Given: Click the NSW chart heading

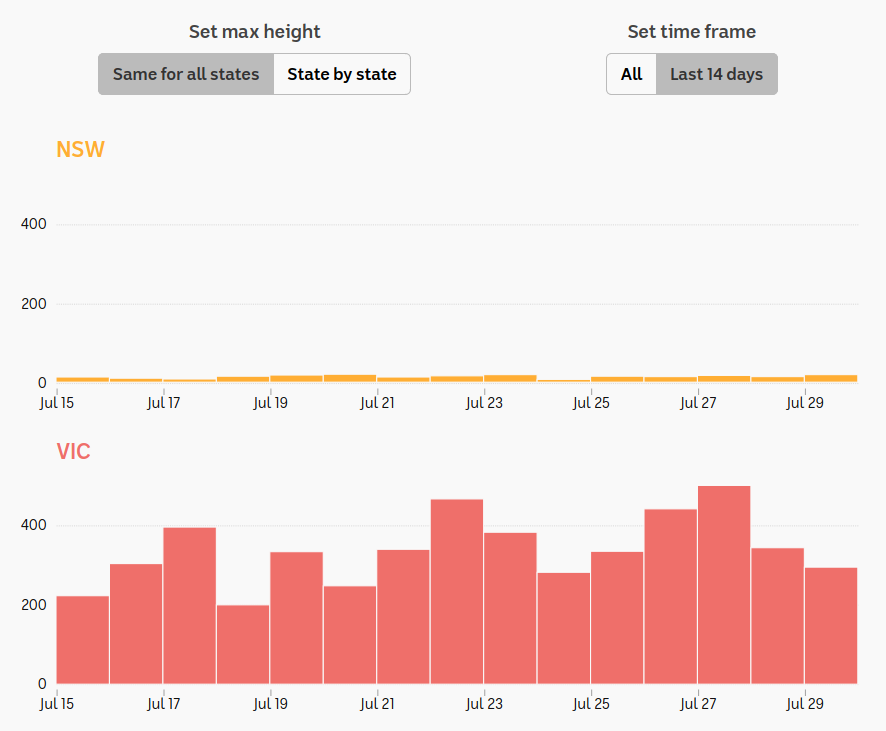Looking at the screenshot, I should [80, 149].
